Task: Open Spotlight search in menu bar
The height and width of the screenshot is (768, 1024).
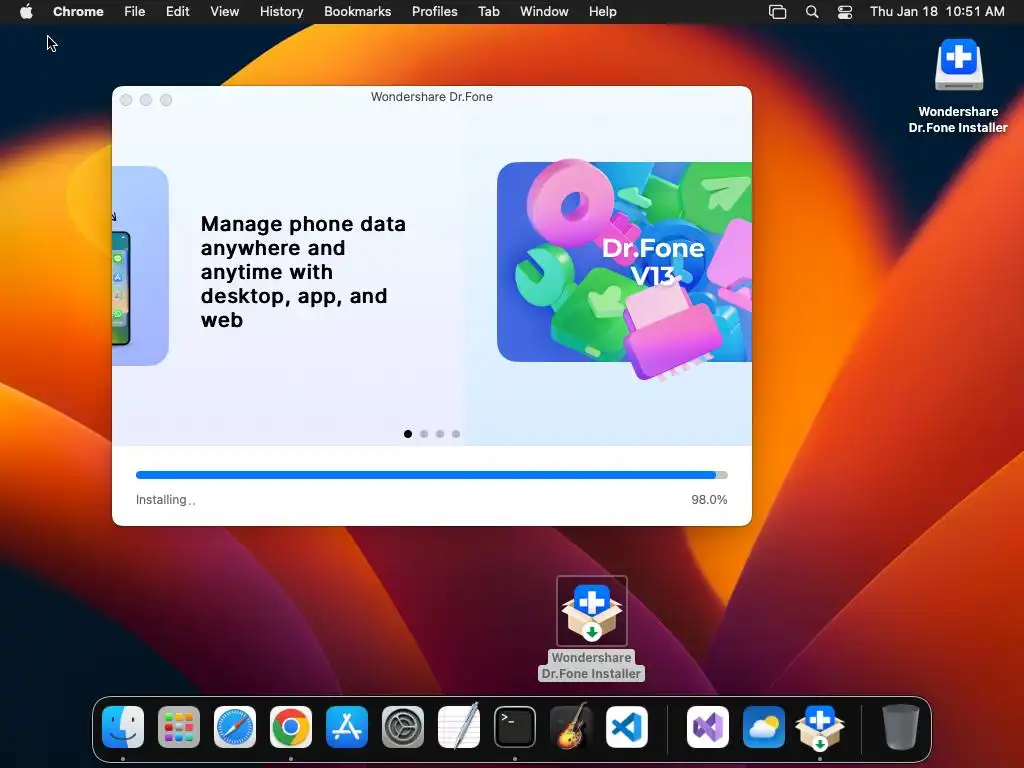Action: [x=812, y=12]
